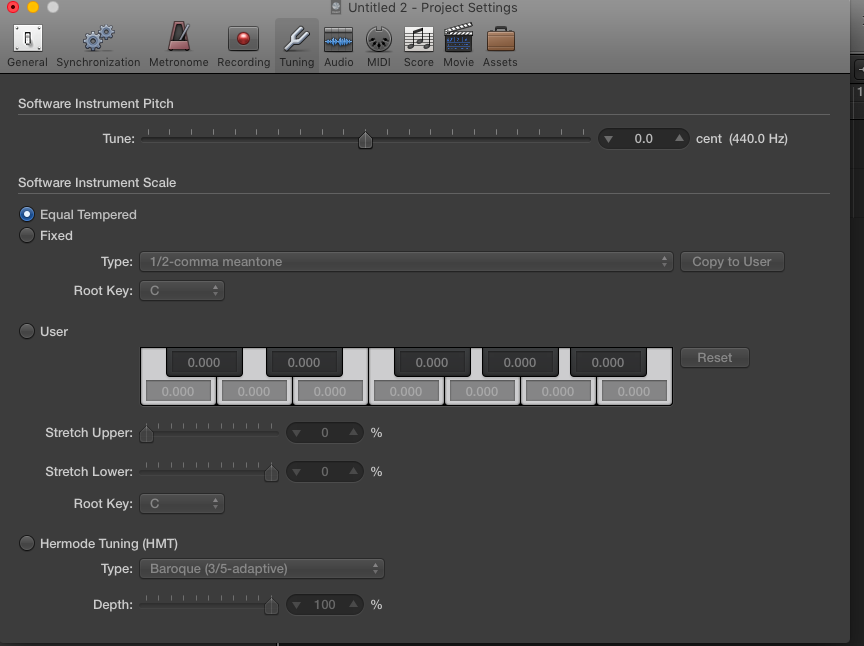Increase Tune cent value with up arrow
The image size is (864, 646).
pos(679,139)
